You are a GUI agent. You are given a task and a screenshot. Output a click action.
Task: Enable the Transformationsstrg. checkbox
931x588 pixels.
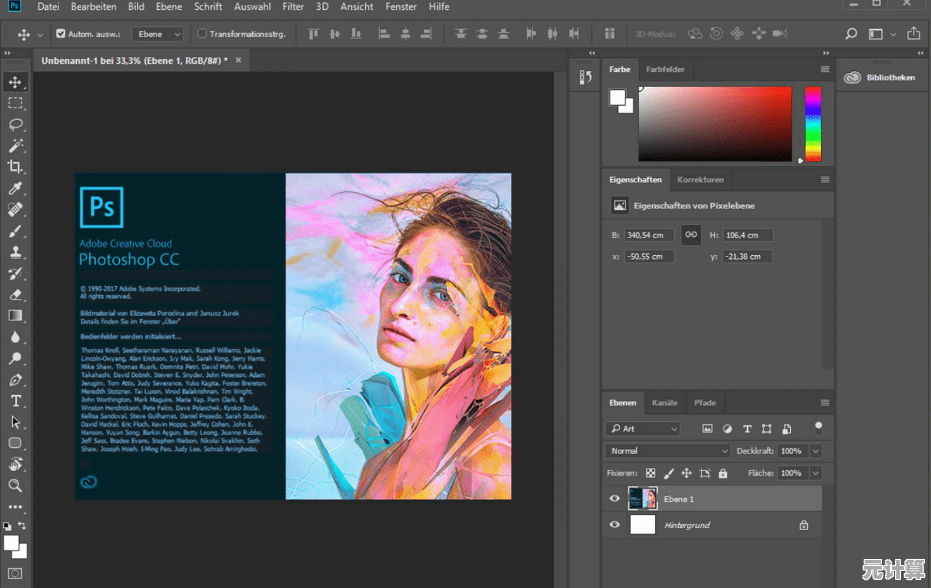[x=203, y=34]
